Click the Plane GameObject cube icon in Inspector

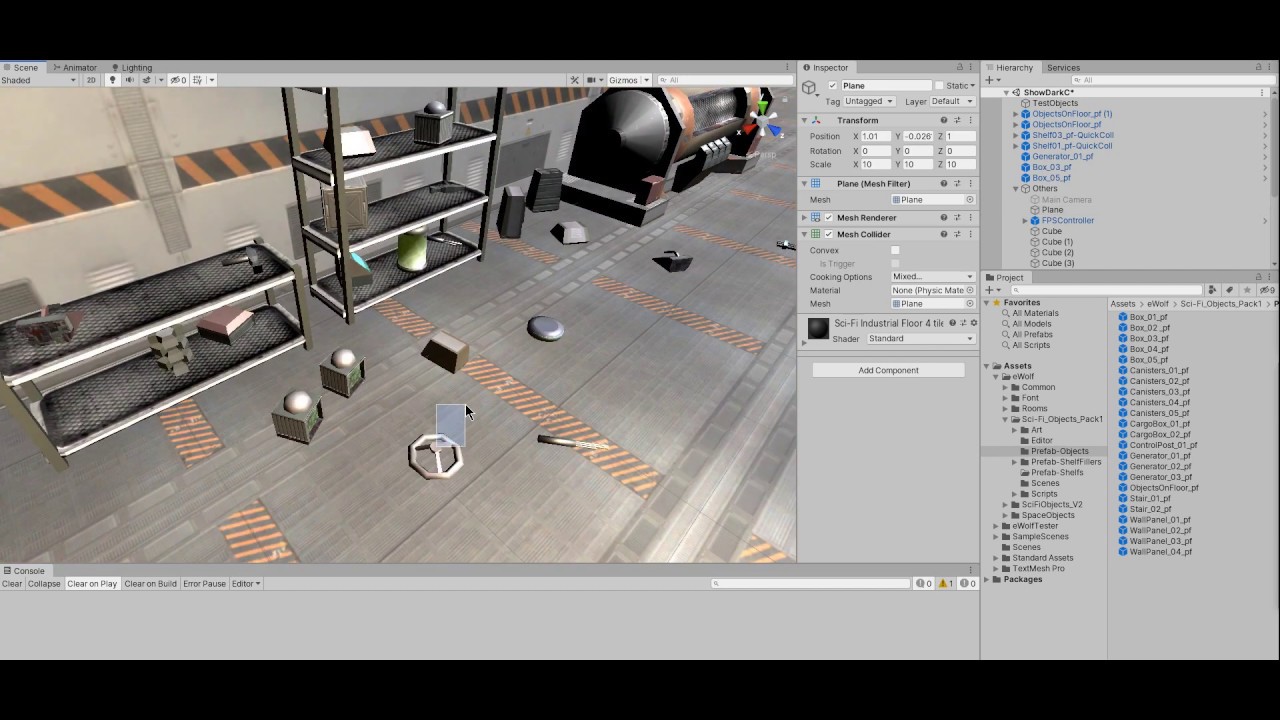tap(810, 89)
